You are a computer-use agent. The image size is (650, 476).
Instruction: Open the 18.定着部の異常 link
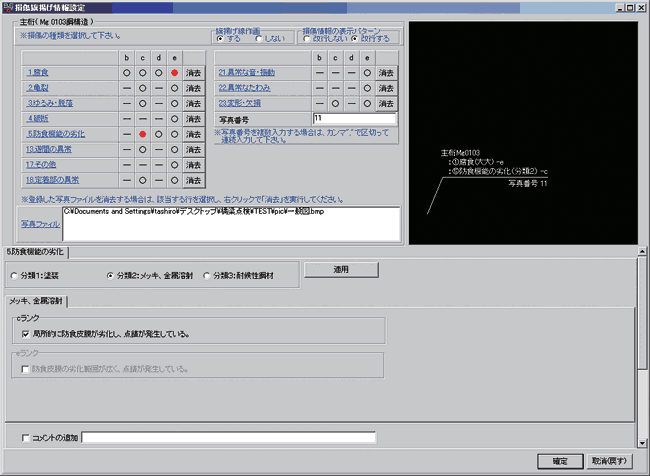(x=52, y=180)
